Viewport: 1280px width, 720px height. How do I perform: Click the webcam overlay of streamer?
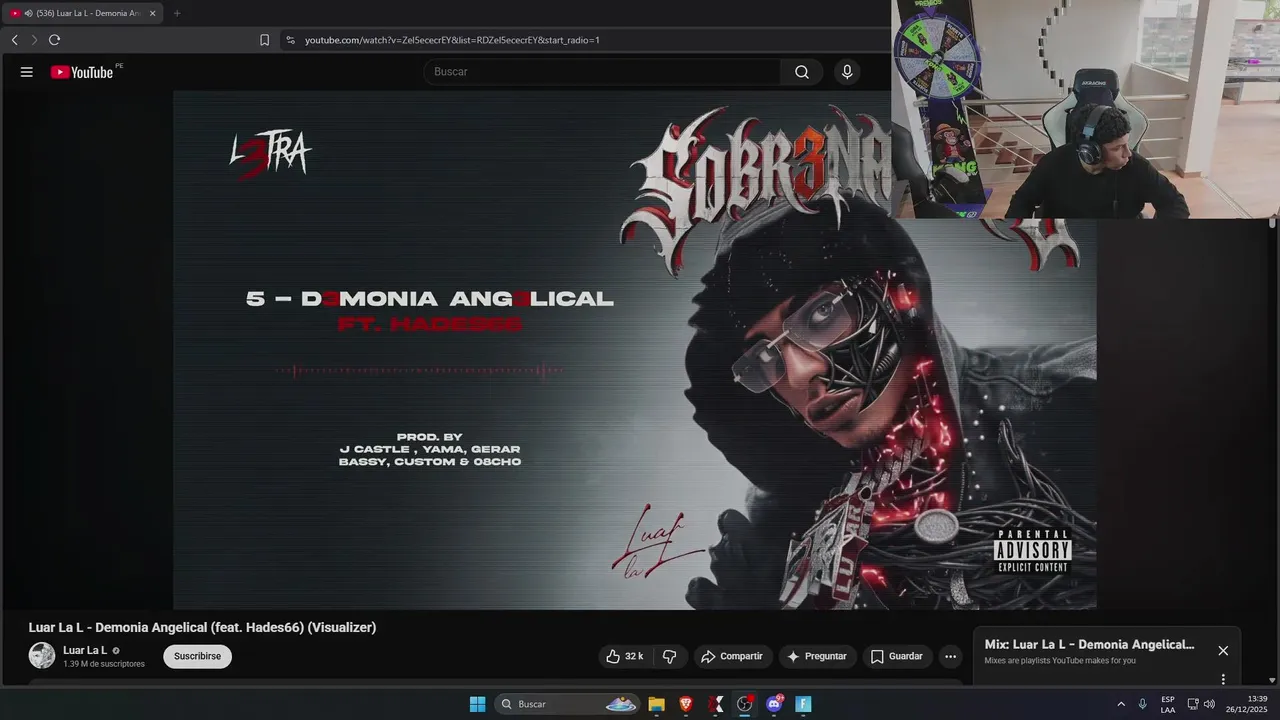point(1085,109)
